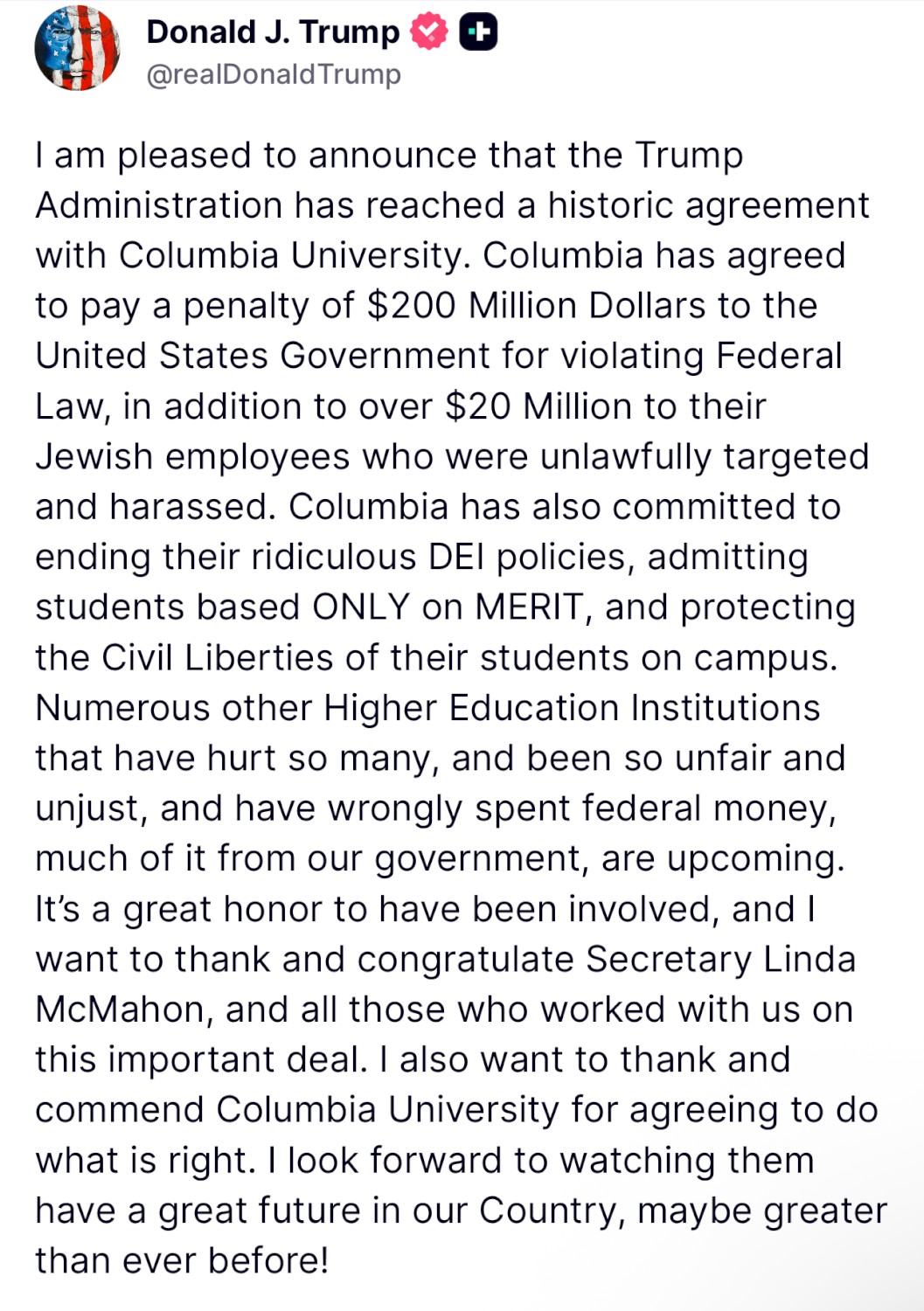Click the red verified checkmark badge
Screen dimensions: 924x1311
[428, 31]
